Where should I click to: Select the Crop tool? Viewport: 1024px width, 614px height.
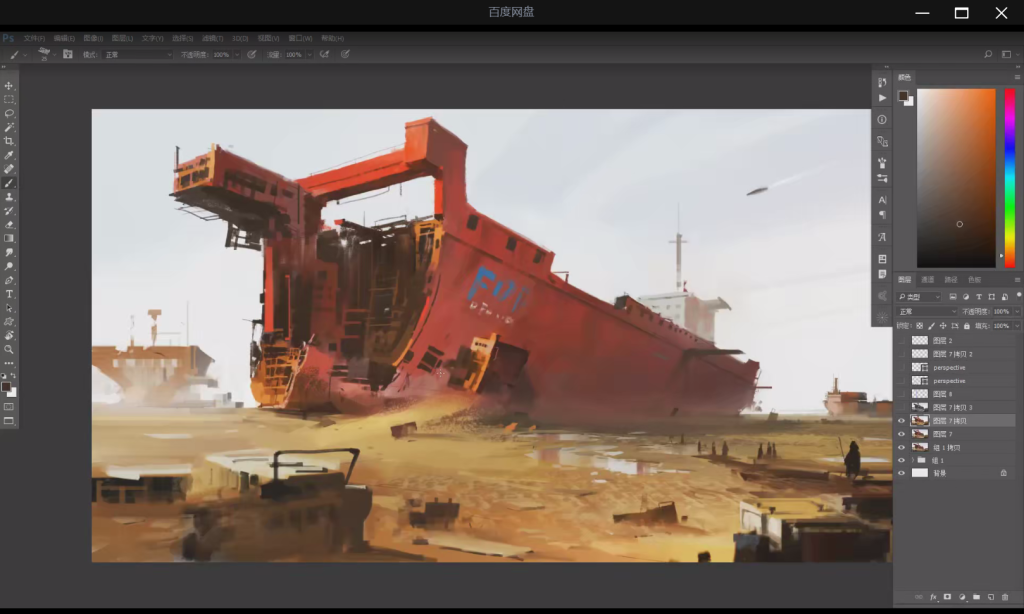click(x=9, y=141)
